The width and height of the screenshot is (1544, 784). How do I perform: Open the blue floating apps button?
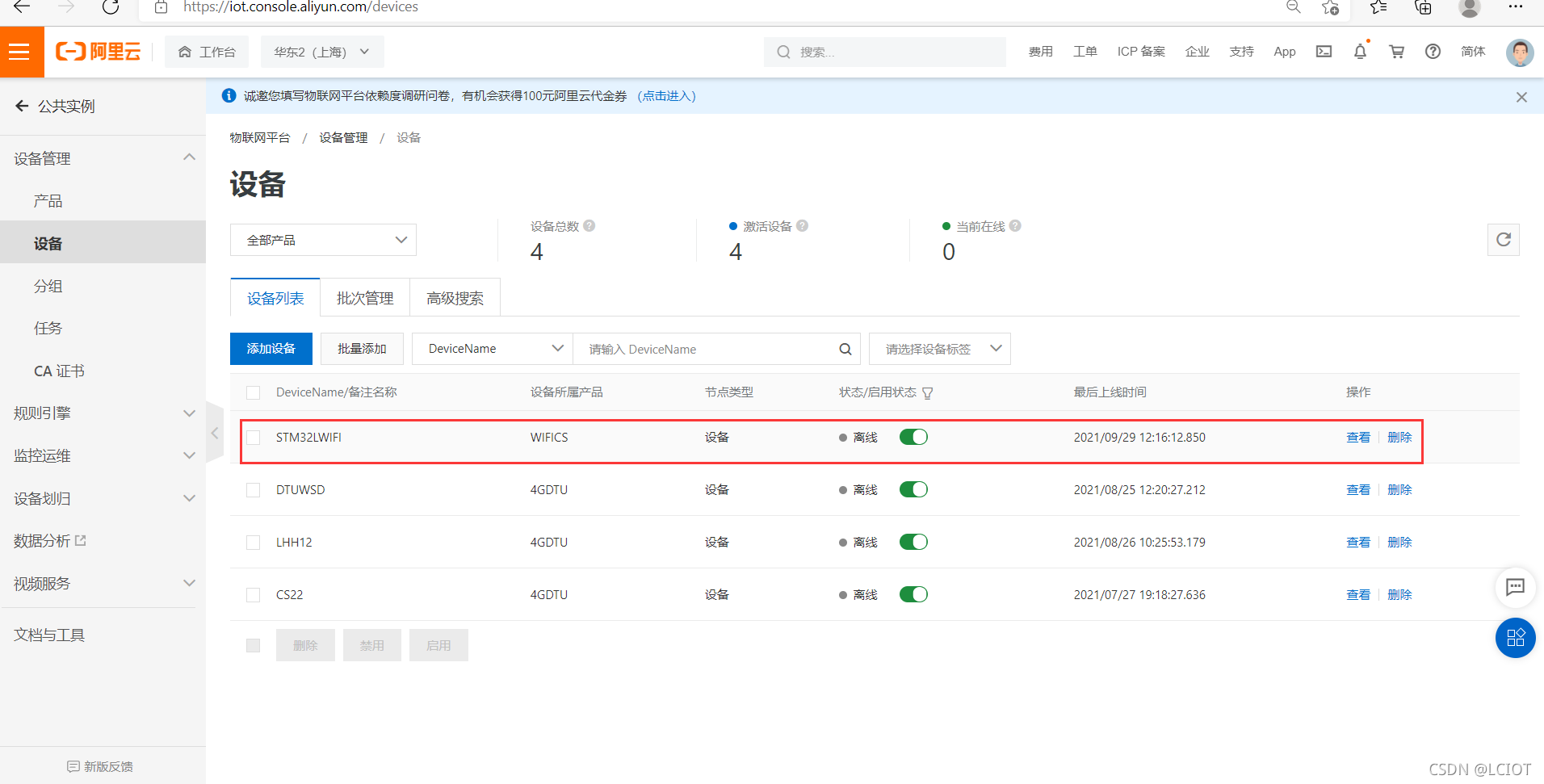[x=1515, y=638]
